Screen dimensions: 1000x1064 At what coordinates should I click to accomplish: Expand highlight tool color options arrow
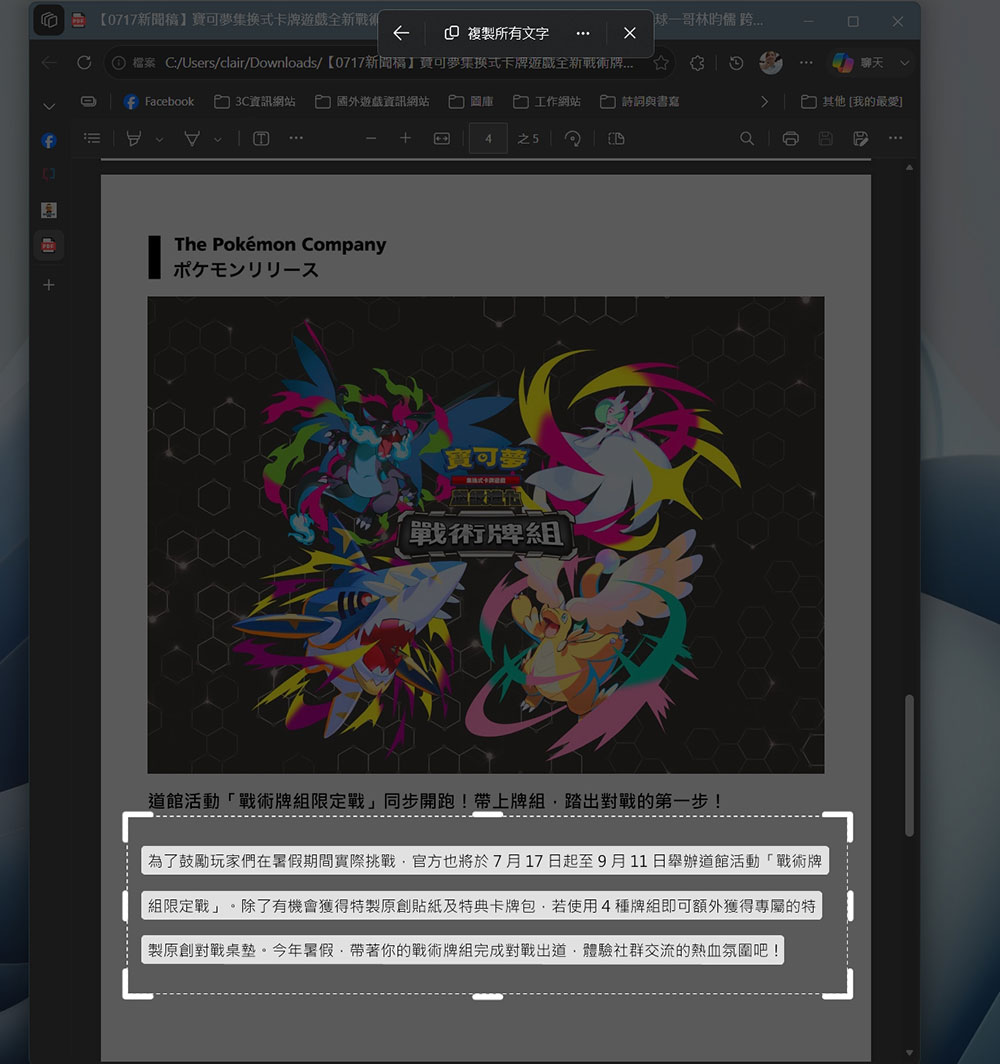click(159, 139)
